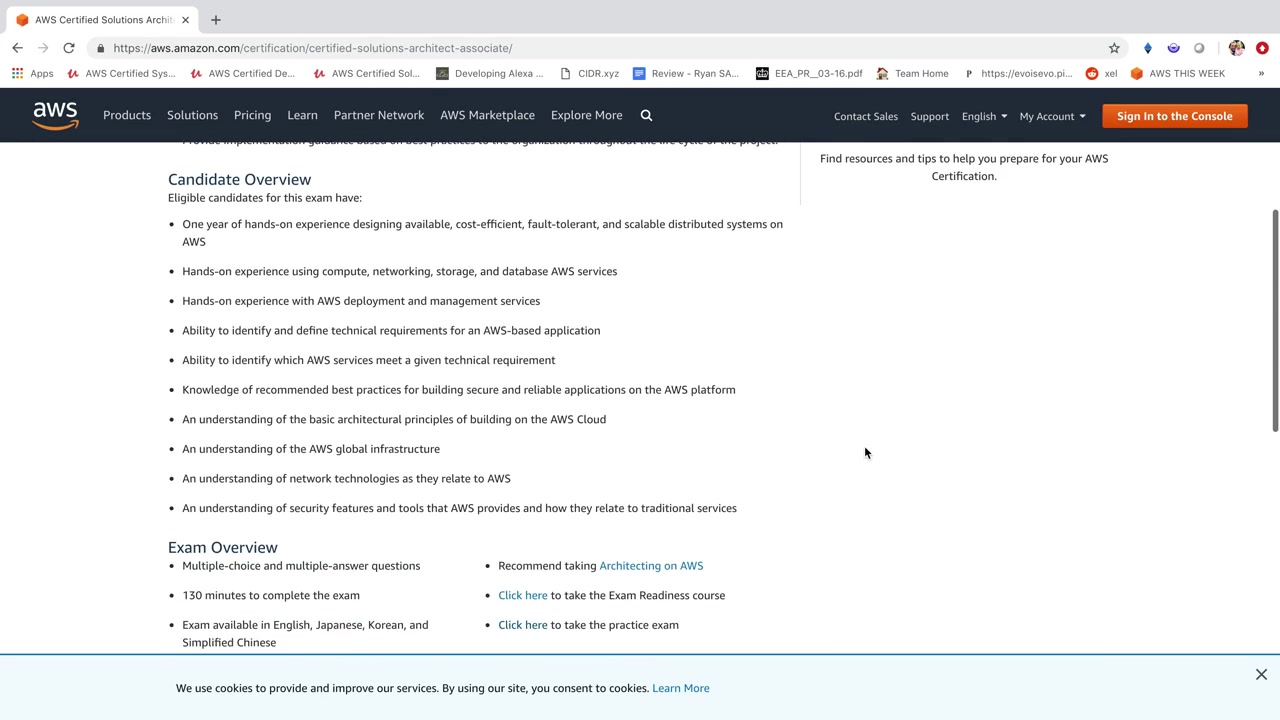Click the gray sphere extension icon
This screenshot has width=1280, height=720.
[1199, 48]
